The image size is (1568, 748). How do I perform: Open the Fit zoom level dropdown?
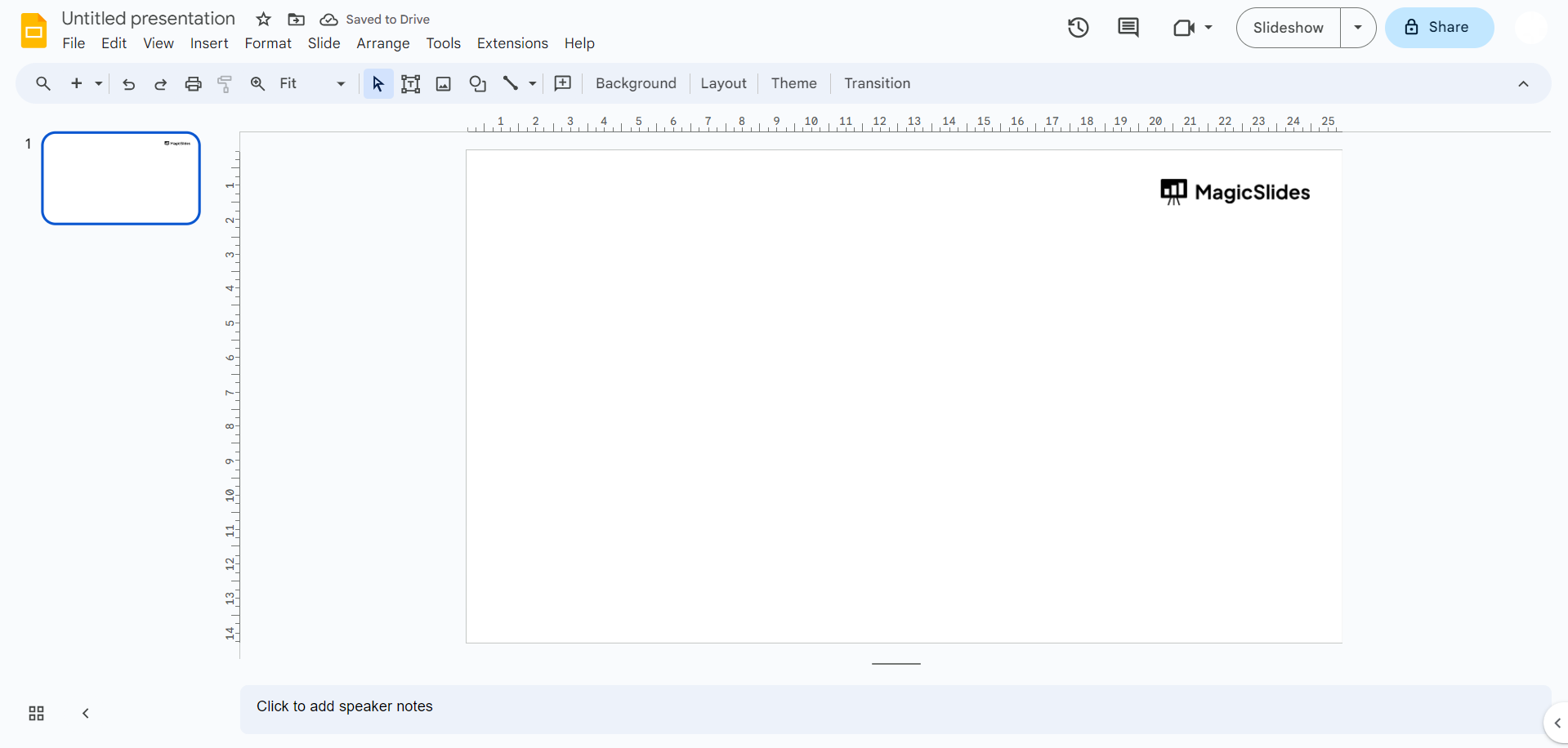(312, 83)
